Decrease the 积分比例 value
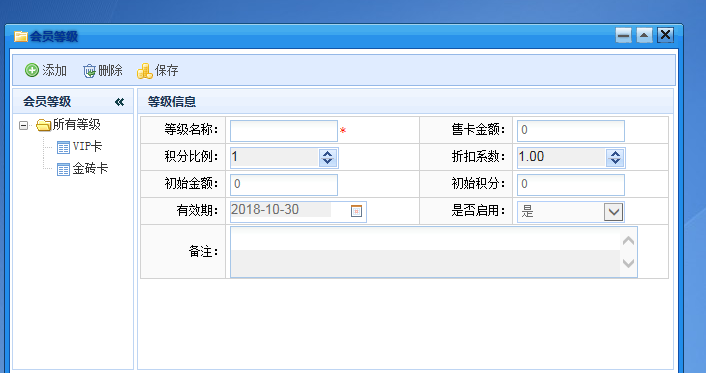This screenshot has height=373, width=706. (x=328, y=161)
